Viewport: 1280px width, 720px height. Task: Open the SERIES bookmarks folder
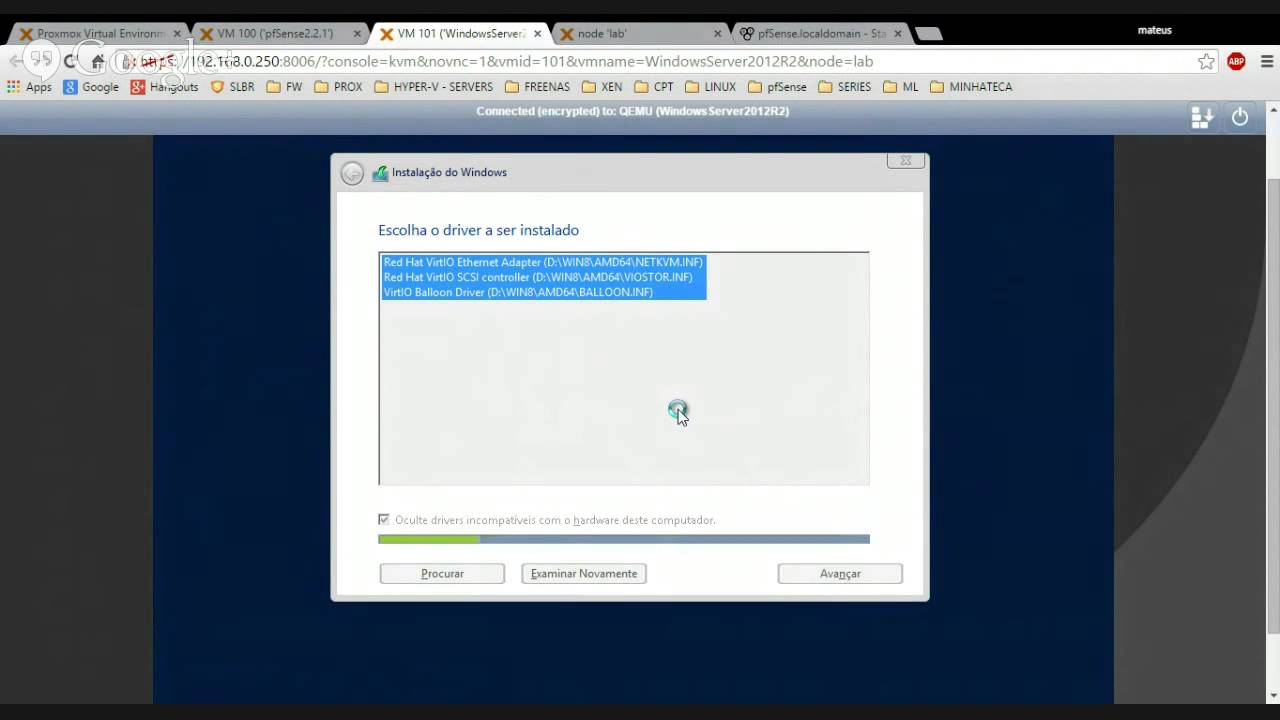tap(844, 87)
